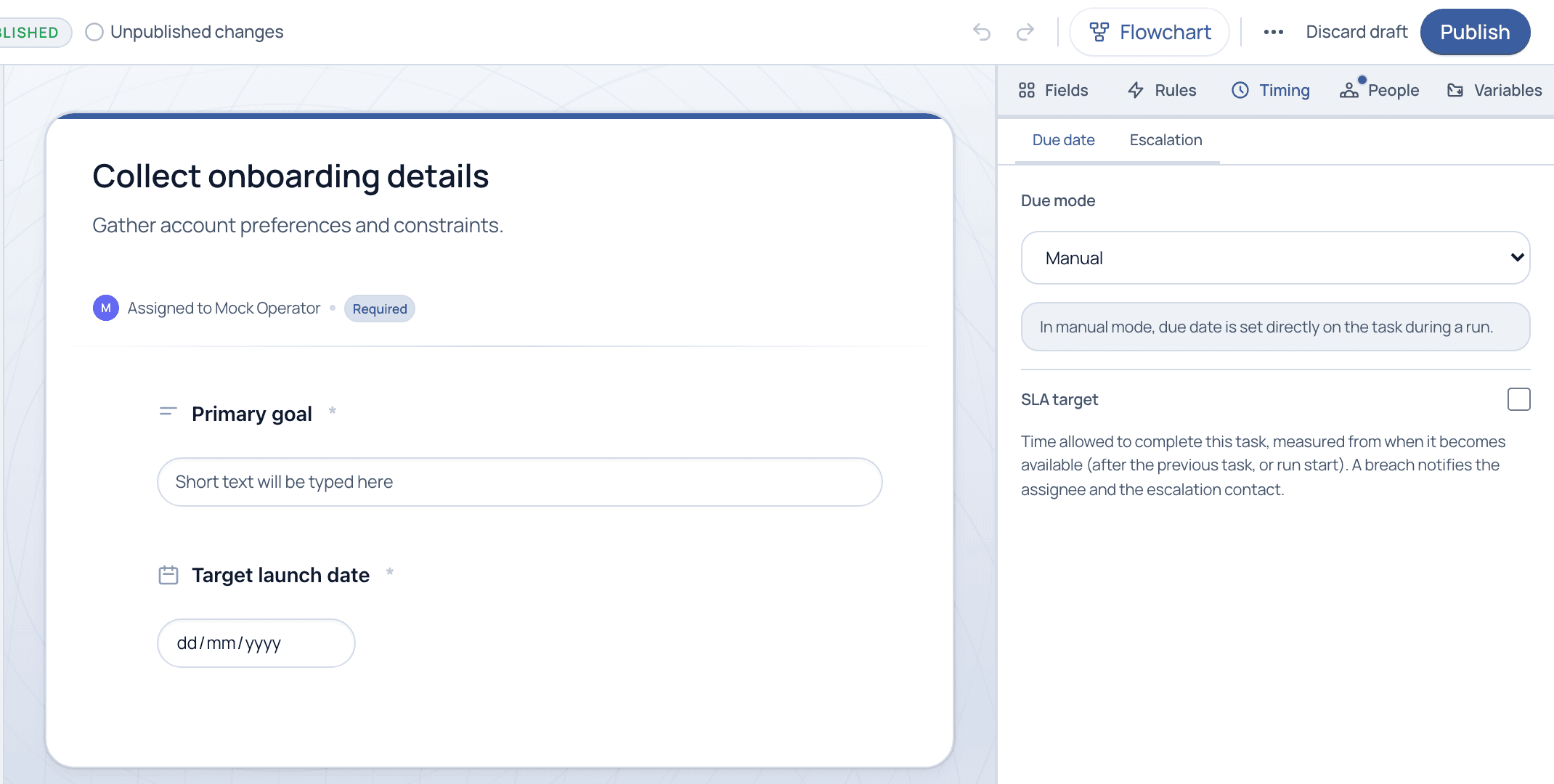The image size is (1554, 784).
Task: Click the undo arrow icon
Action: point(982,32)
